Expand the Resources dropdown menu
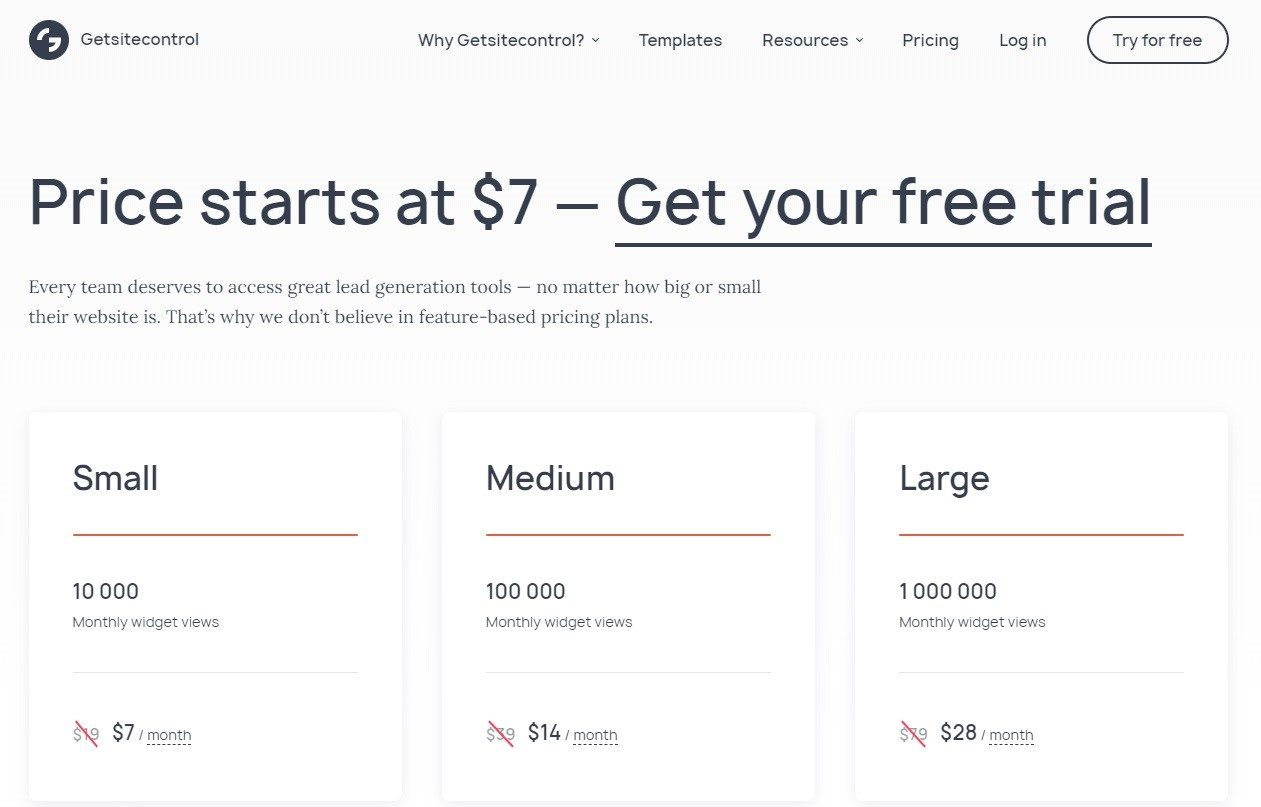 pos(805,40)
